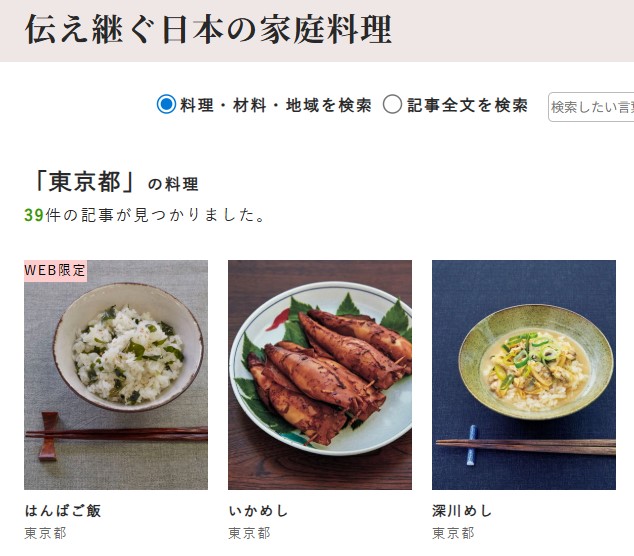Click the 伝え継ぐ日本の家庭料理 site title
634x556 pixels.
click(x=209, y=30)
